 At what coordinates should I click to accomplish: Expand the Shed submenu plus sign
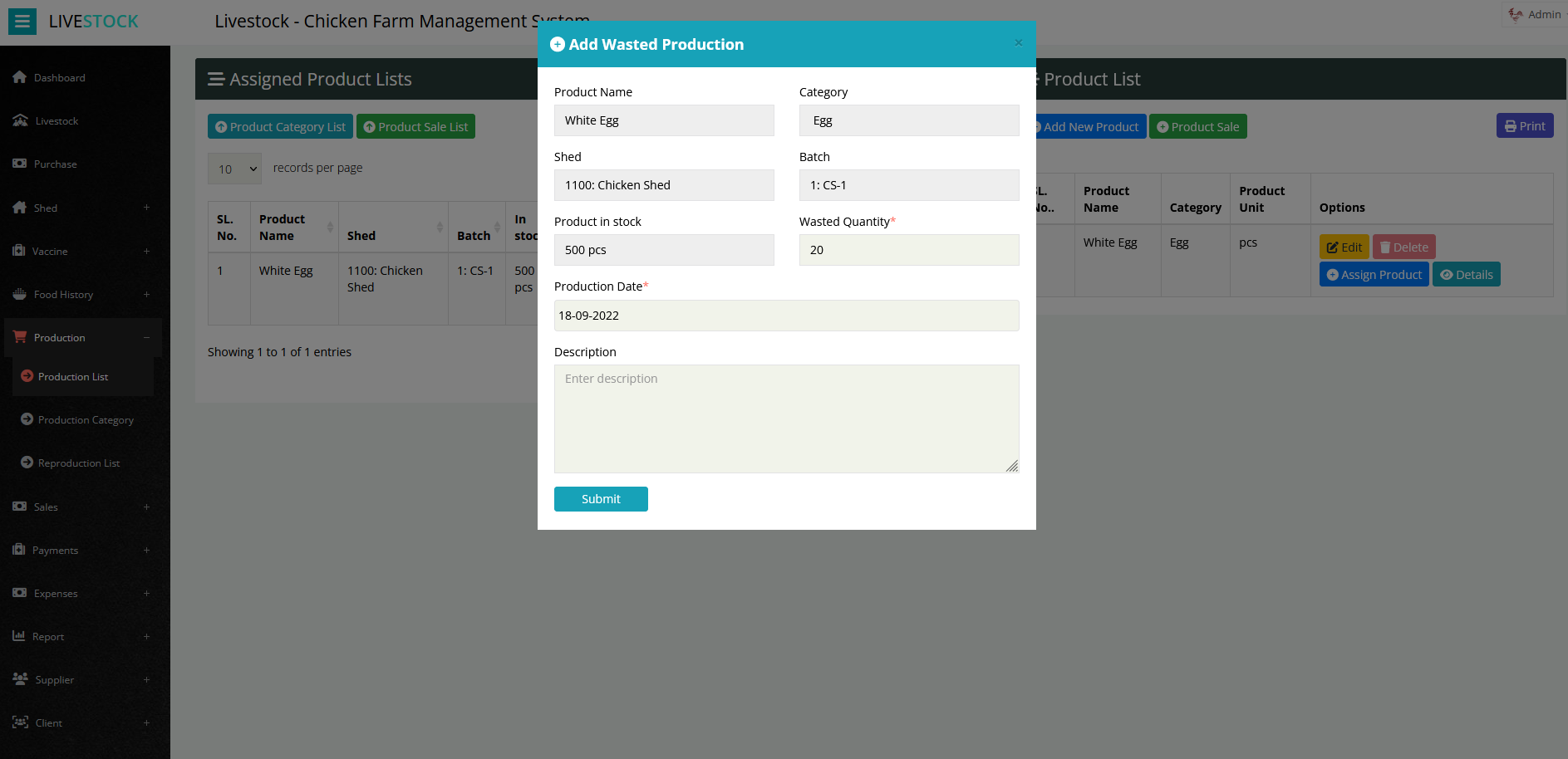[x=146, y=208]
